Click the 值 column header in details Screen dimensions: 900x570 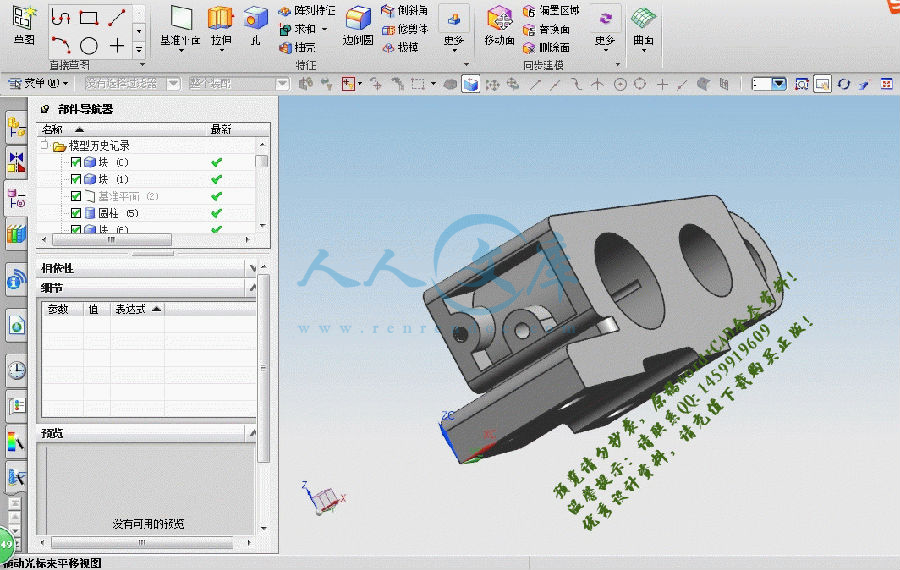pyautogui.click(x=96, y=309)
